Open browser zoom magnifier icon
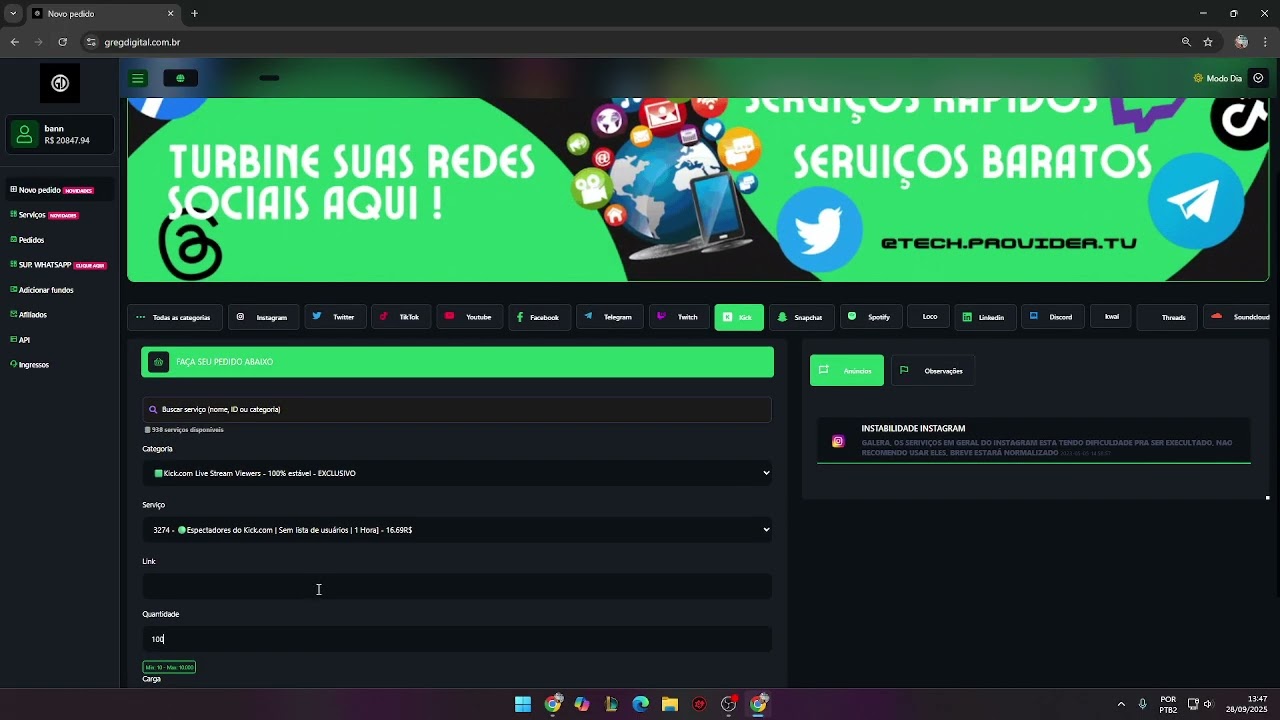This screenshot has width=1280, height=720. point(1186,42)
